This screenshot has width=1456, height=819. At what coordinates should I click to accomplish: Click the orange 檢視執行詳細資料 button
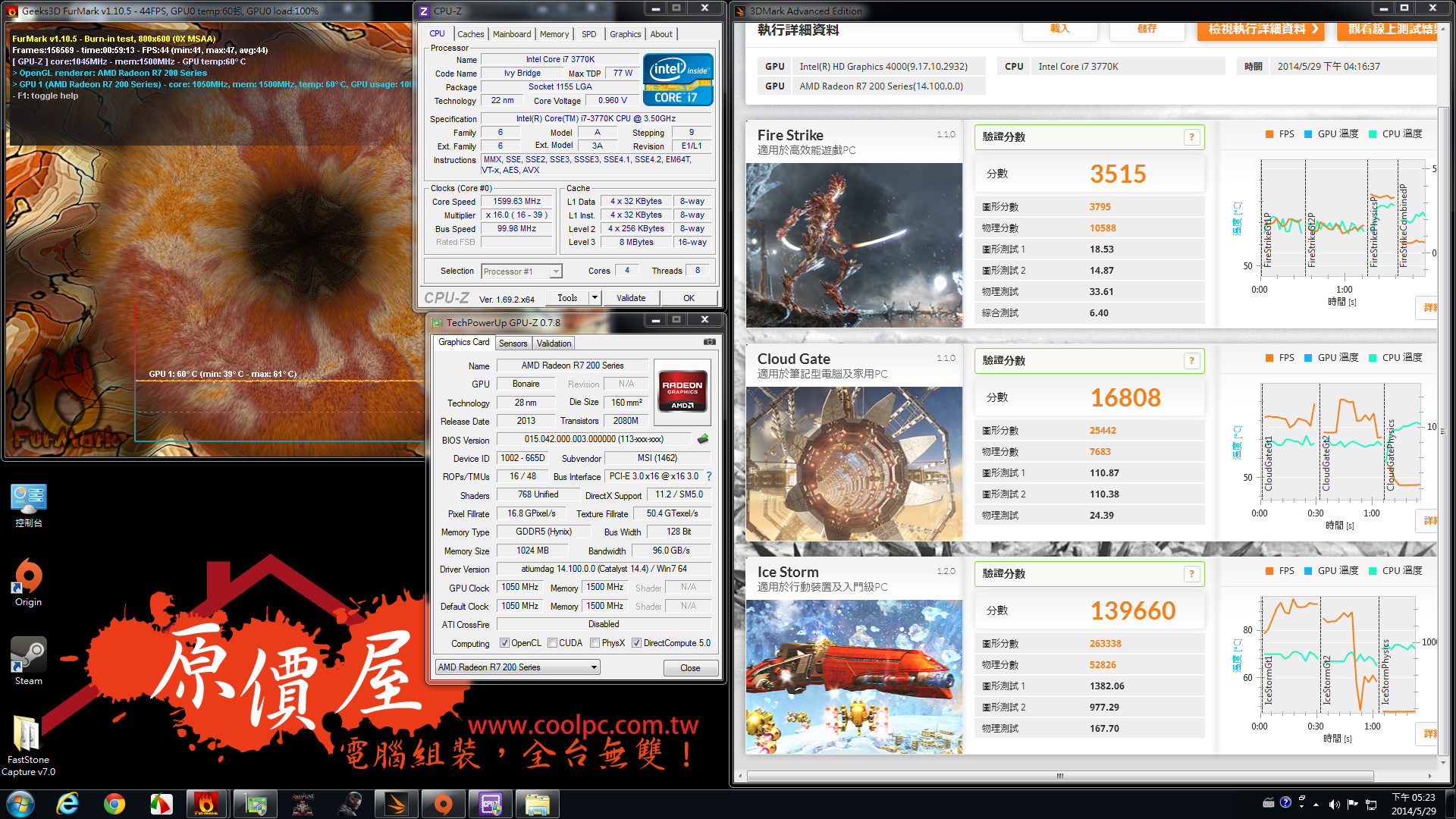pos(1261,30)
